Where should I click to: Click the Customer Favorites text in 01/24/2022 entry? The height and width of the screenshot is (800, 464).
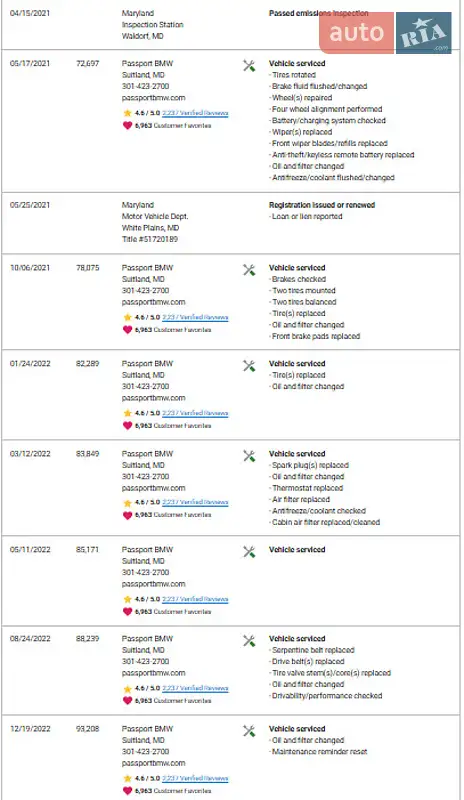(182, 426)
